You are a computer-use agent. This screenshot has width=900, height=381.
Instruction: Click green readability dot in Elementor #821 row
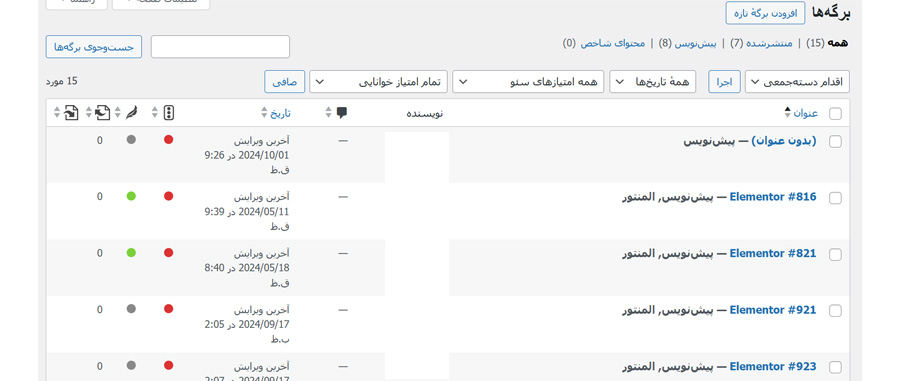(x=131, y=252)
